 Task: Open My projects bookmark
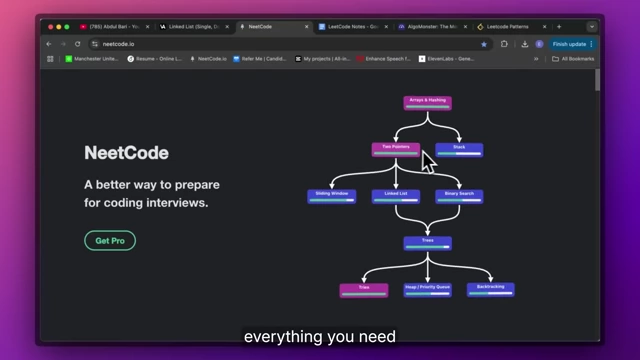coord(322,59)
